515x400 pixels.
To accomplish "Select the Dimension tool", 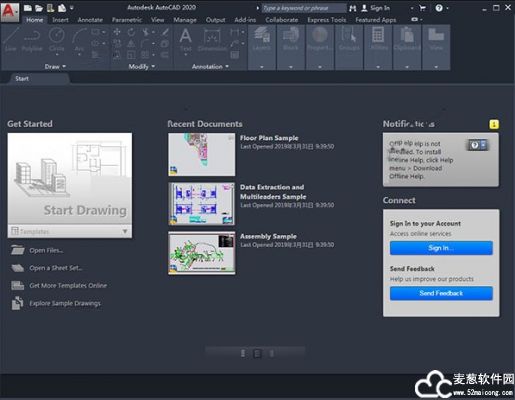I will 212,39.
